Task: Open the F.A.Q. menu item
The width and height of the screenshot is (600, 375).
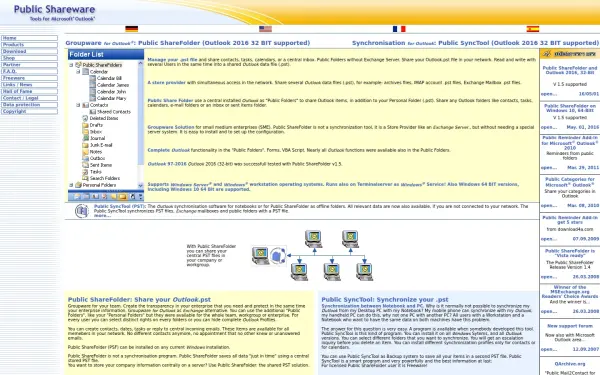Action: pyautogui.click(x=29, y=71)
